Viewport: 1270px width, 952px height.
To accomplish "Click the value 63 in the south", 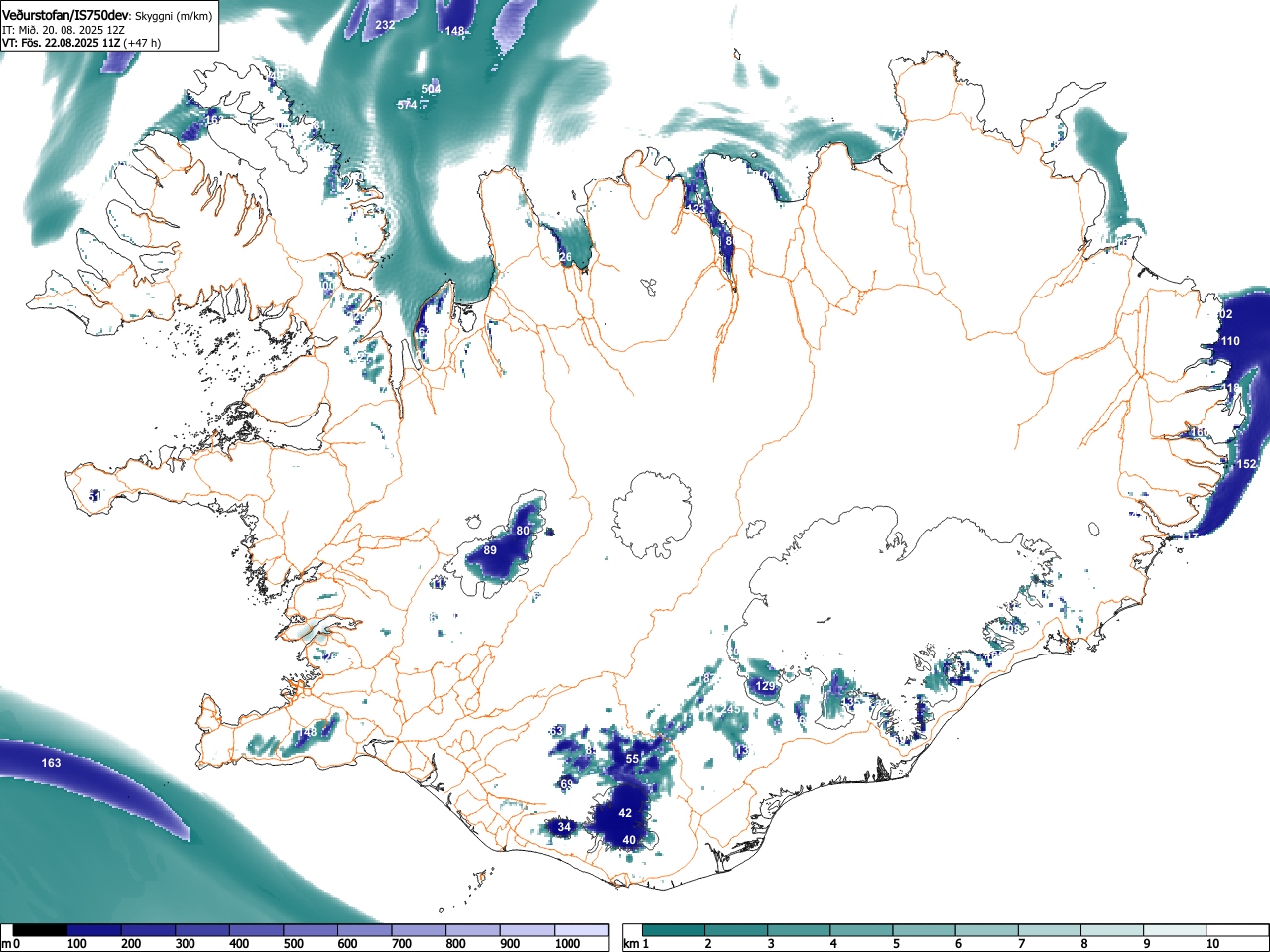I will (556, 731).
